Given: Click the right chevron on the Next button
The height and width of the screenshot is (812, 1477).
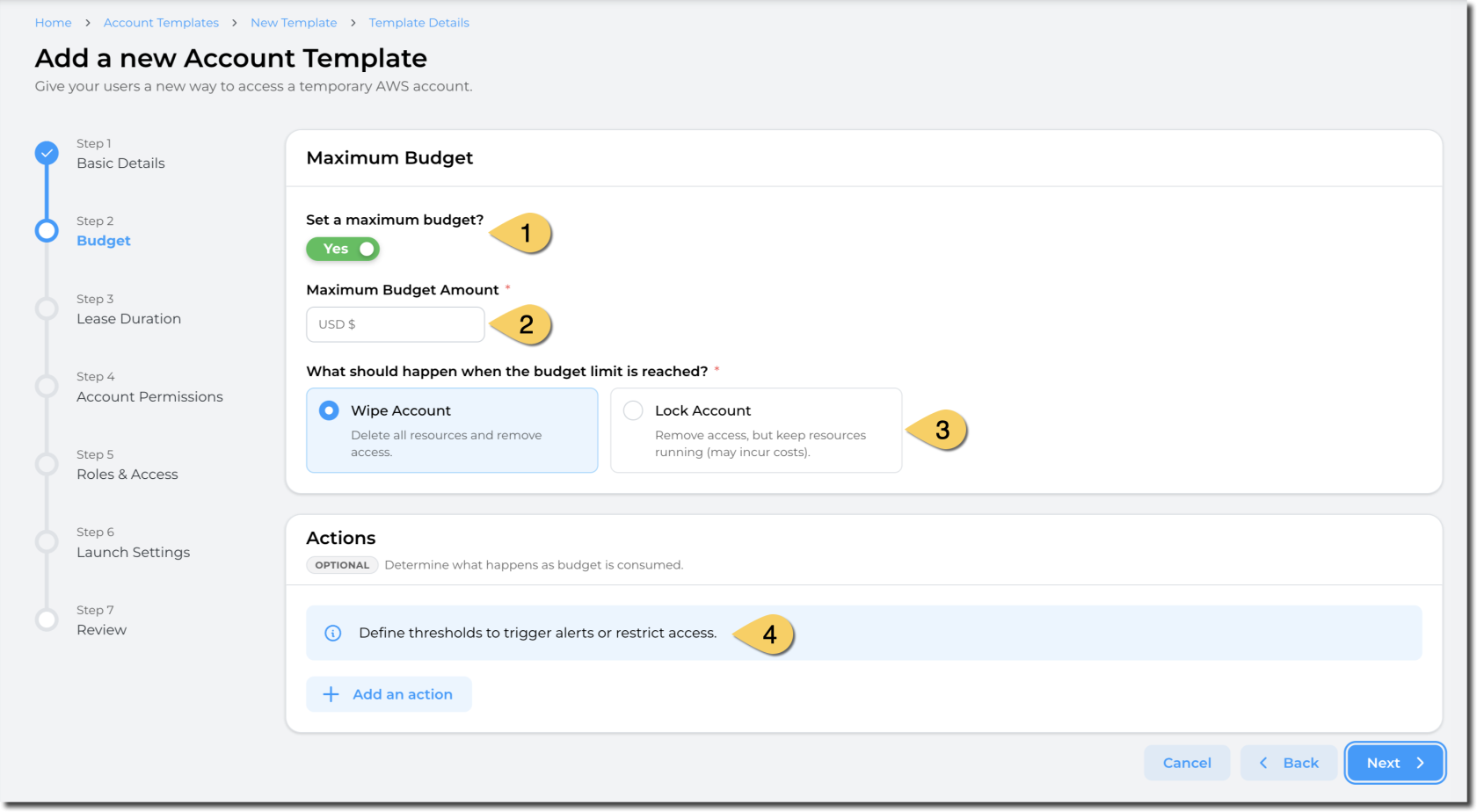Looking at the screenshot, I should 1420,763.
